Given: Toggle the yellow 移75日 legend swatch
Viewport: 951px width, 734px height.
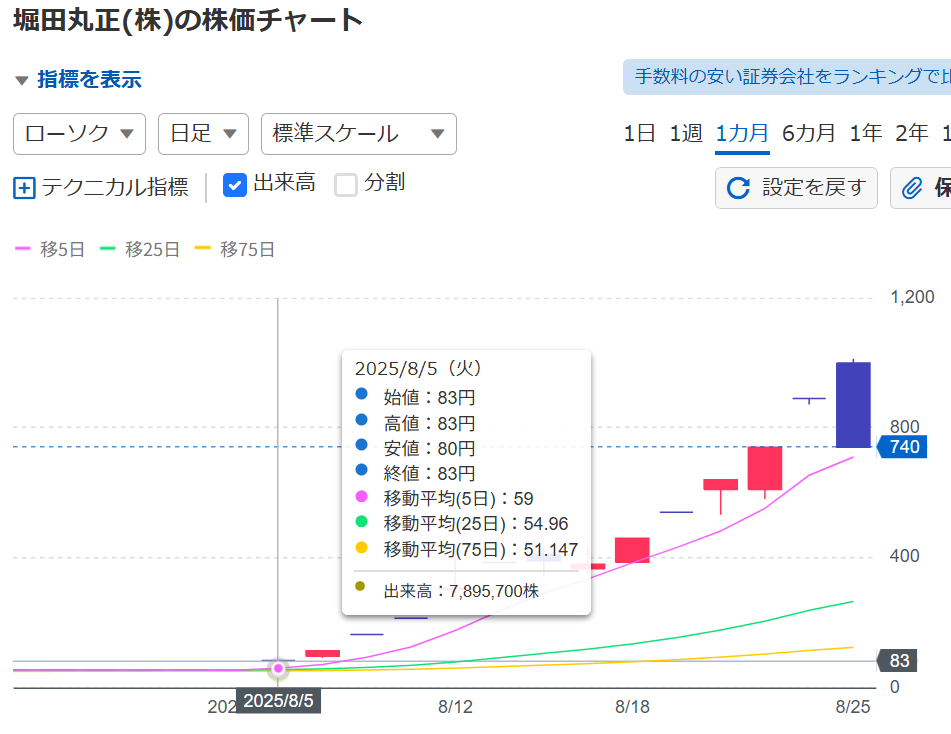Looking at the screenshot, I should (x=202, y=249).
